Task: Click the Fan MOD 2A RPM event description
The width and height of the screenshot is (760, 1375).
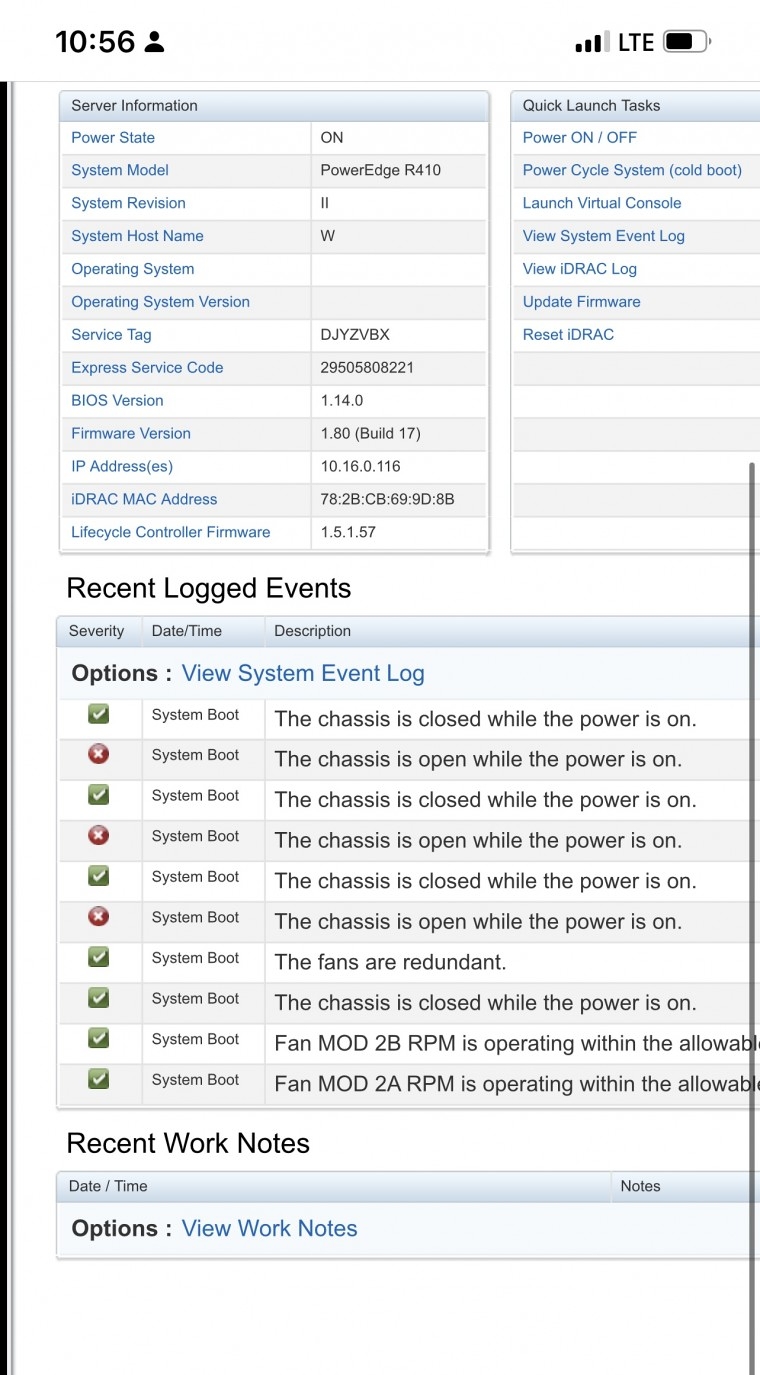Action: point(516,1084)
